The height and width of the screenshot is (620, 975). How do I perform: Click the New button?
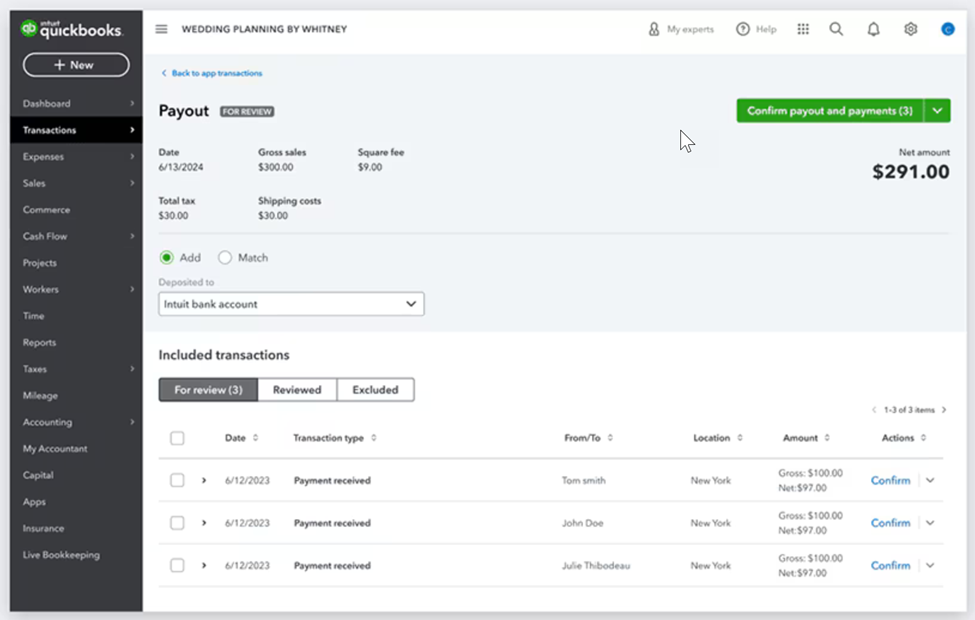coord(76,65)
